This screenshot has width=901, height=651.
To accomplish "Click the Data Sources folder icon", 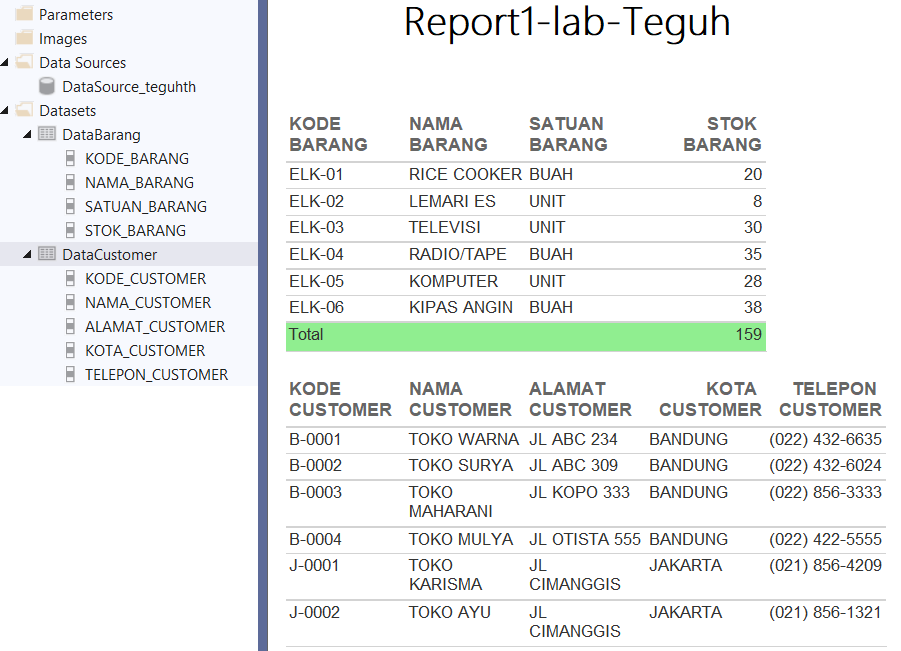I will point(24,62).
